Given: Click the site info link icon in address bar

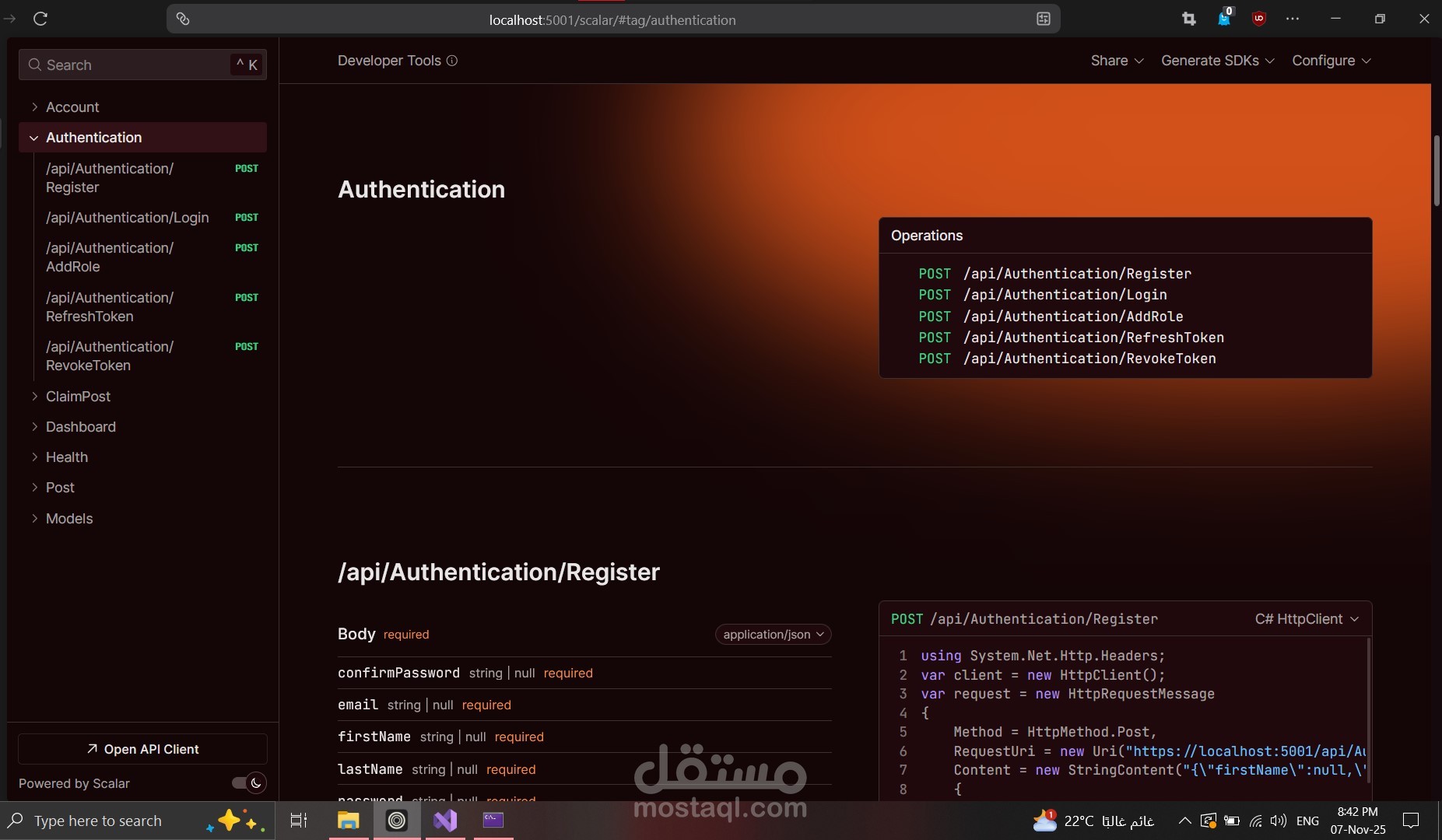Looking at the screenshot, I should click(183, 19).
